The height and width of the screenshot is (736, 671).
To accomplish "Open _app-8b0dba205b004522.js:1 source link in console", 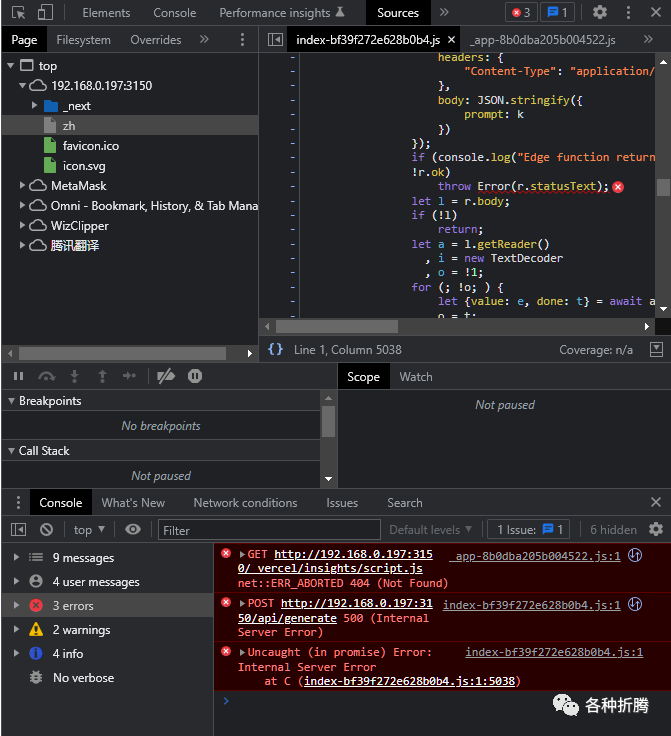I will (x=534, y=556).
